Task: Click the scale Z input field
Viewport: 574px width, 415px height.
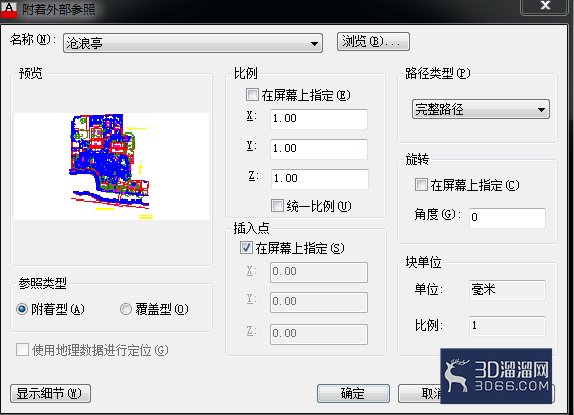Action: (x=320, y=179)
